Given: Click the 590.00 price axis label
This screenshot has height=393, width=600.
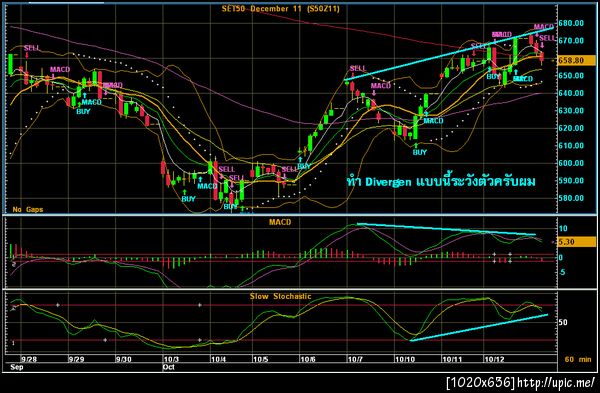Looking at the screenshot, I should tap(571, 181).
